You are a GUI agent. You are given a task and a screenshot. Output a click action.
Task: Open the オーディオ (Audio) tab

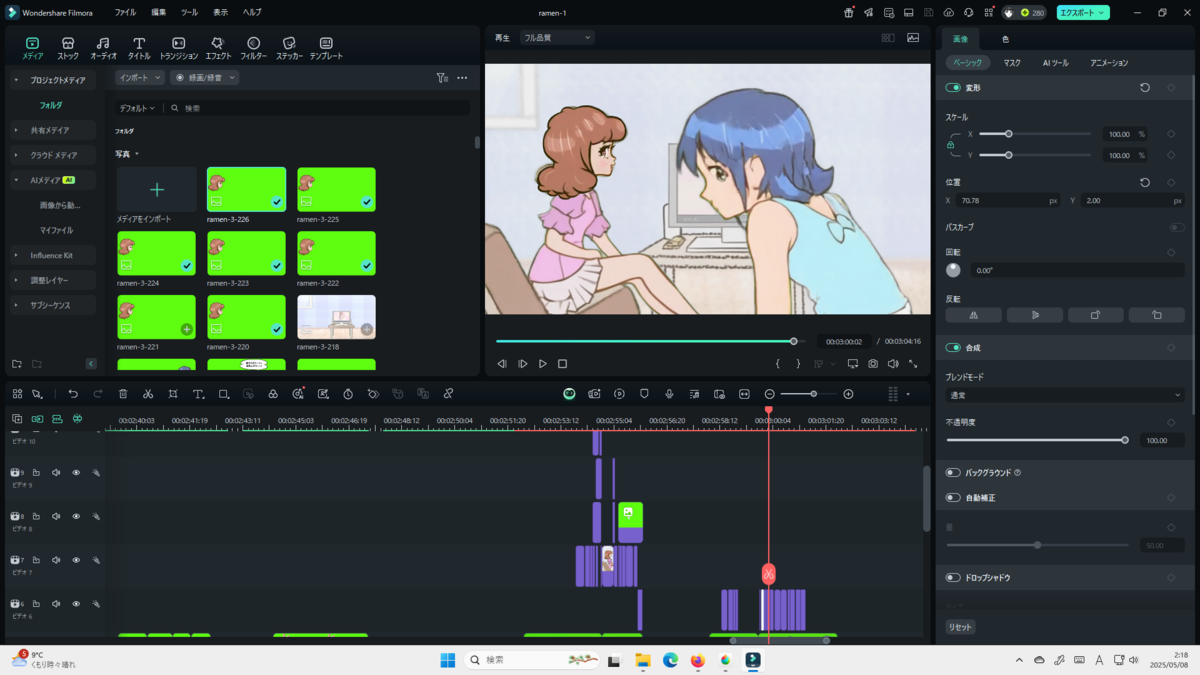103,48
